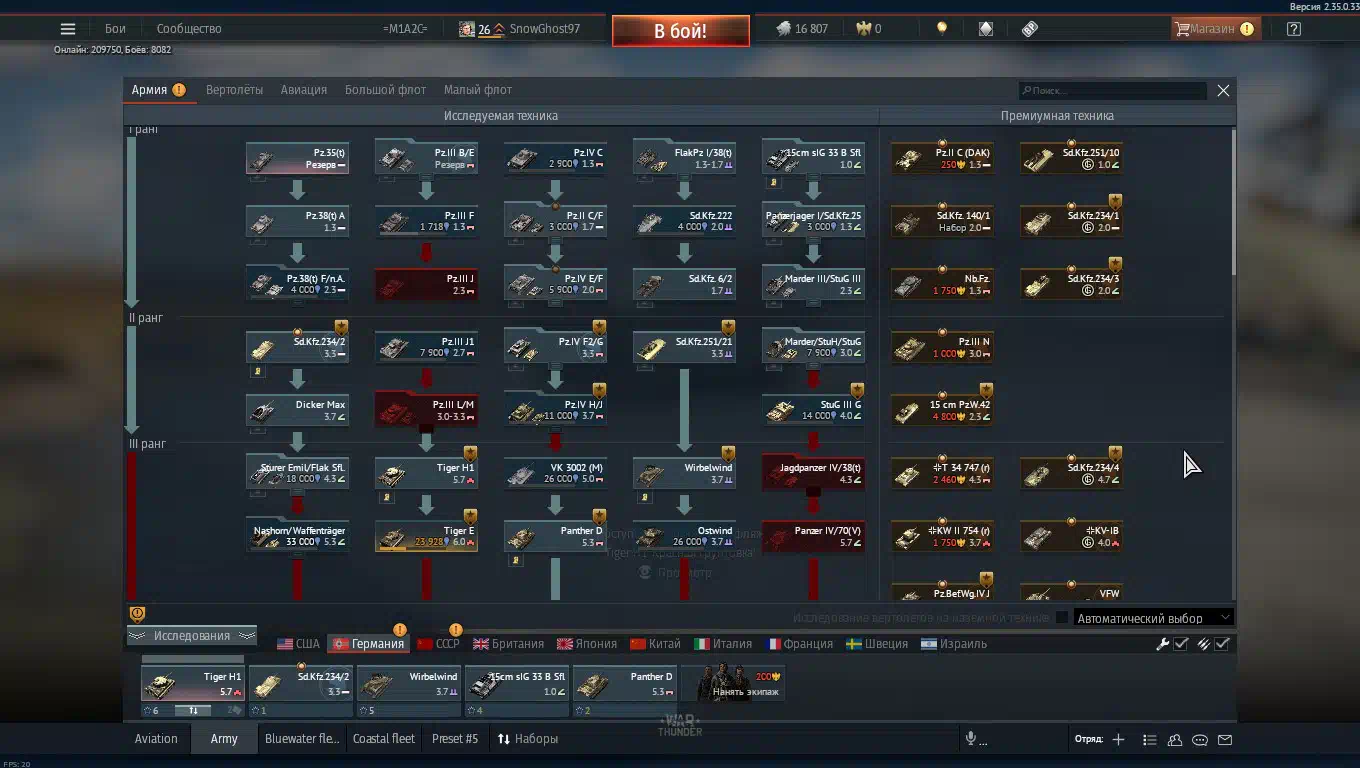Click the orange shield icon above Исследования

click(x=138, y=614)
